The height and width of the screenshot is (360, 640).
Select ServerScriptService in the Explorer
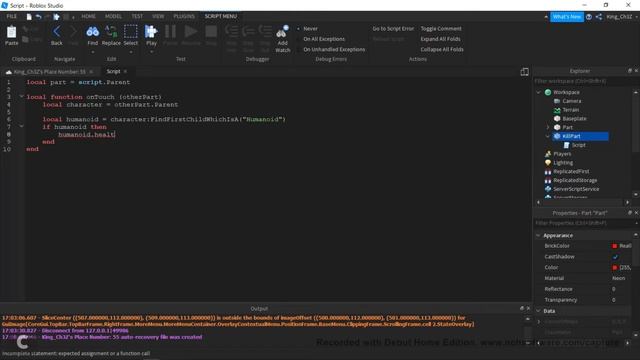pos(576,189)
